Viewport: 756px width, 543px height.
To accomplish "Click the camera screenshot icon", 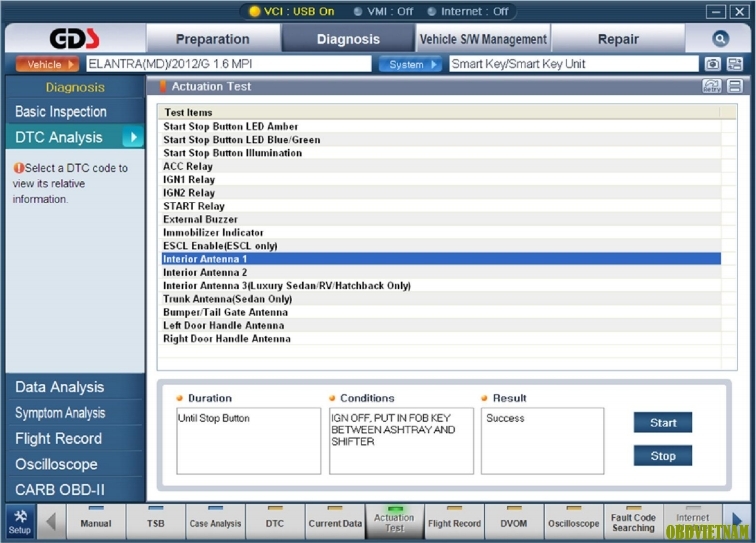I will [x=713, y=64].
